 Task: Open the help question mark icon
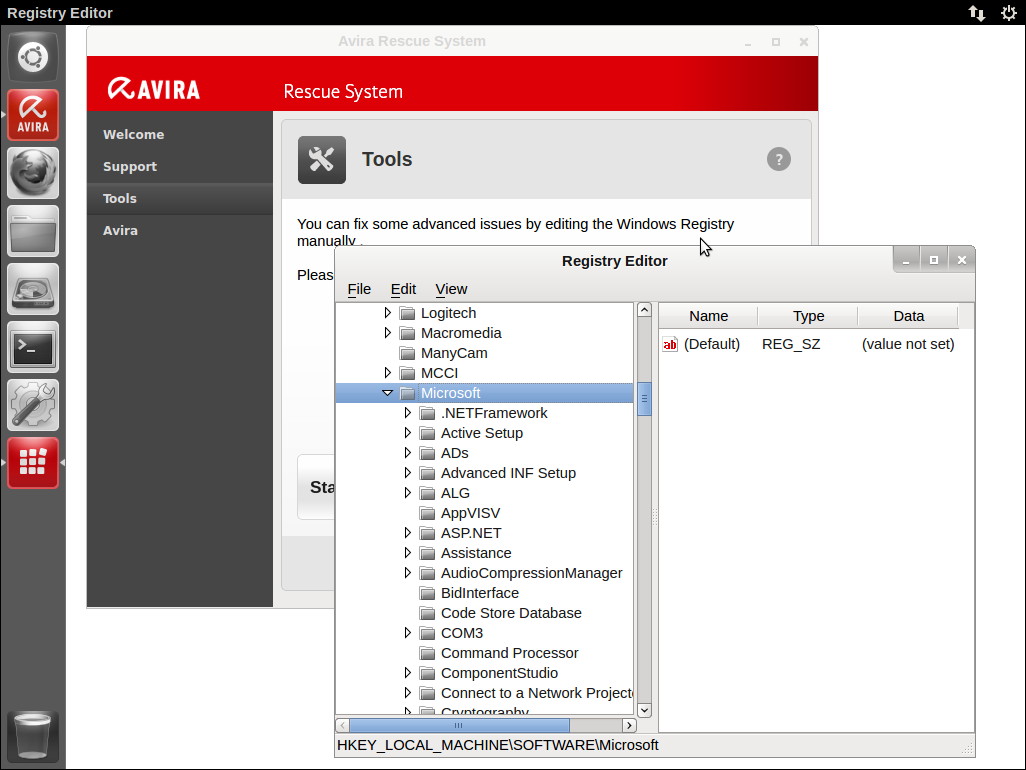coord(779,159)
